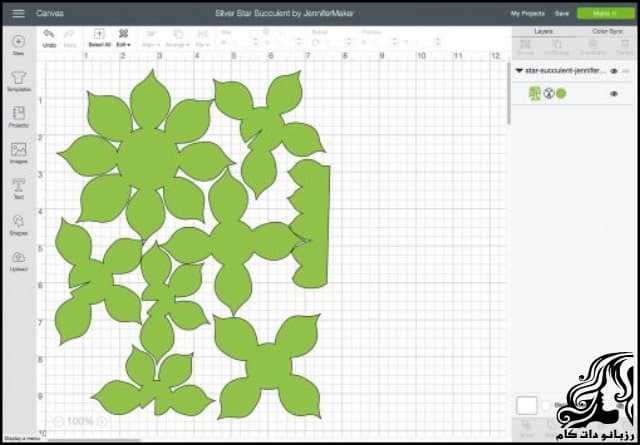640x445 pixels.
Task: Open Upload in the sidebar
Action: 18,261
